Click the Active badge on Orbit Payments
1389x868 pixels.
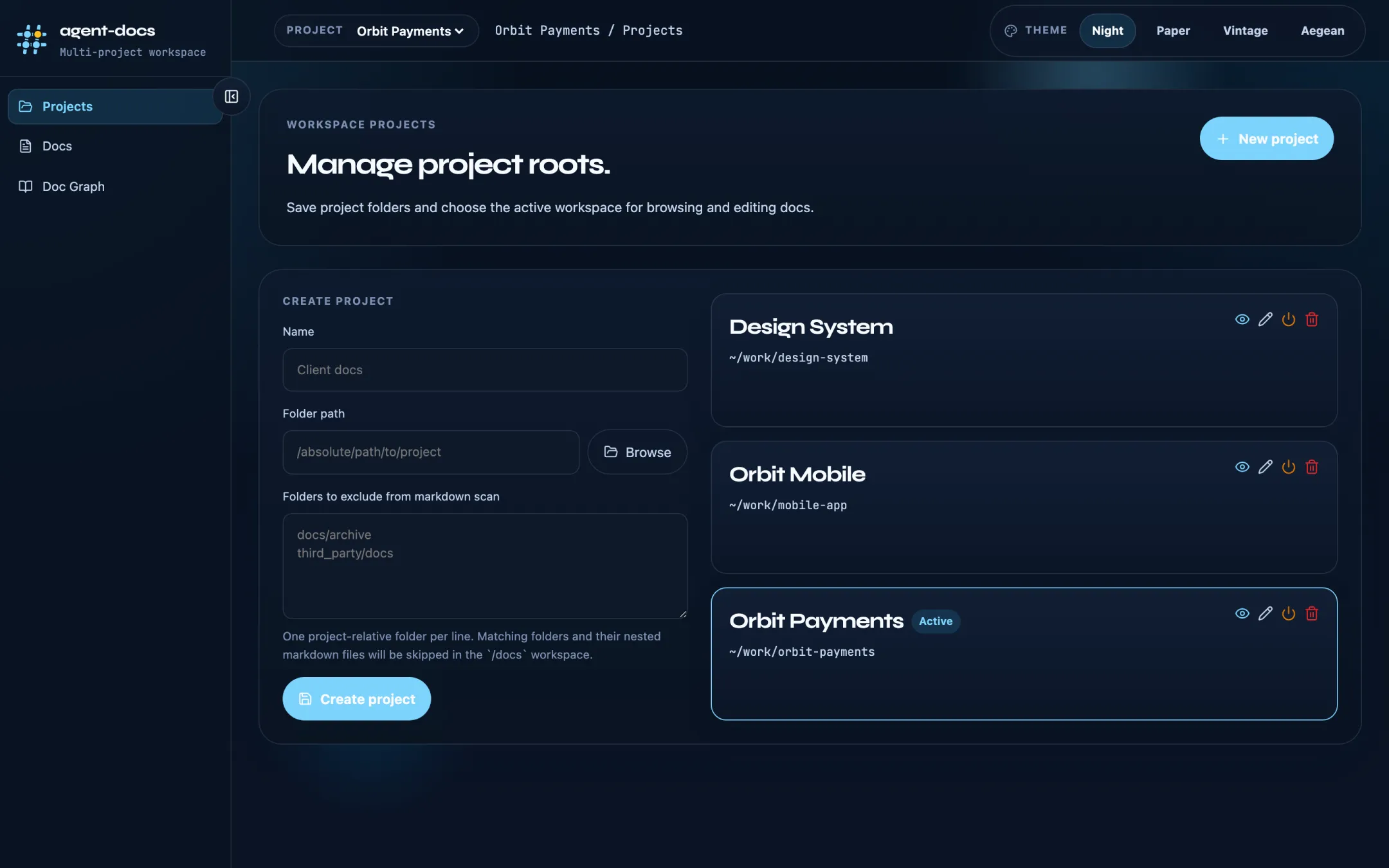click(936, 621)
